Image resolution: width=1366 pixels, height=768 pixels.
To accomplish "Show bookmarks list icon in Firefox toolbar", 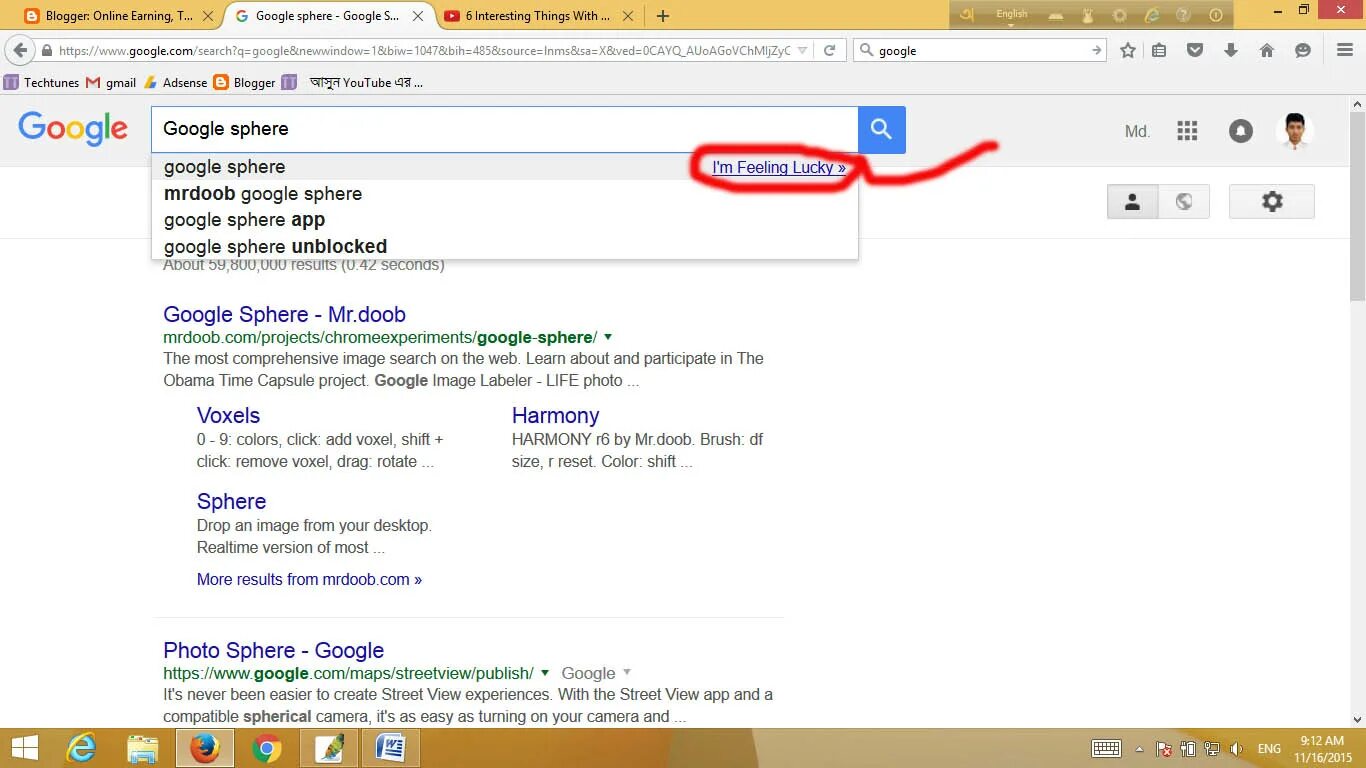I will click(1159, 50).
